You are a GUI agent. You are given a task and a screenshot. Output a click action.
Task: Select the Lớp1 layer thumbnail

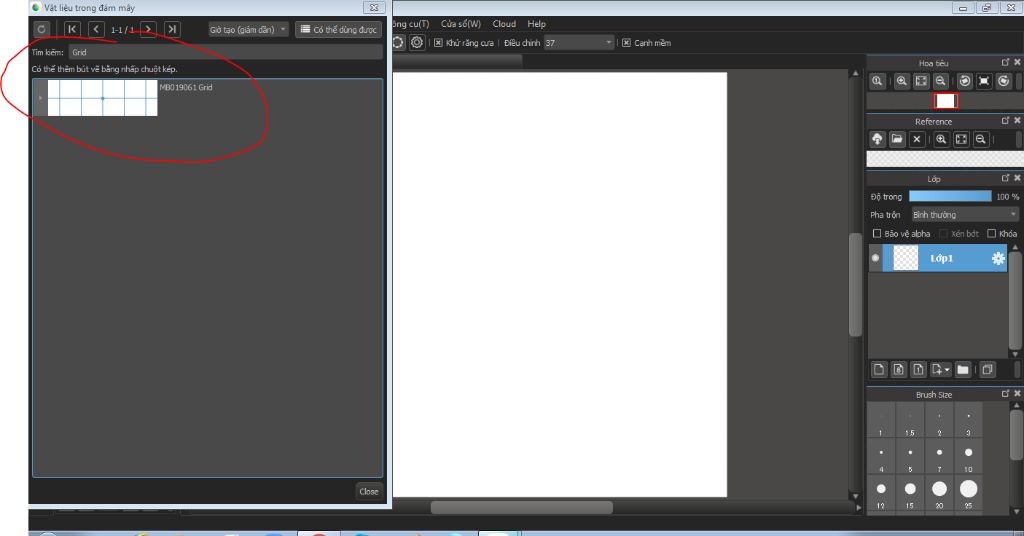(905, 258)
